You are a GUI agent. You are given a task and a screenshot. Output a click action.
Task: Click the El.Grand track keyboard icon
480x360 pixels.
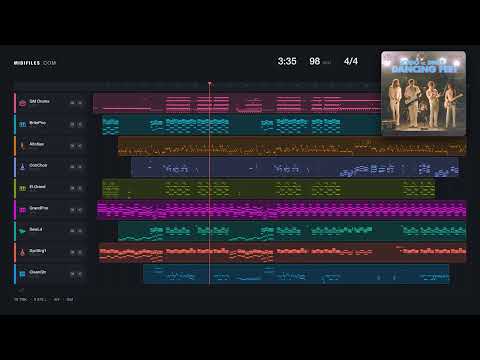click(x=22, y=188)
